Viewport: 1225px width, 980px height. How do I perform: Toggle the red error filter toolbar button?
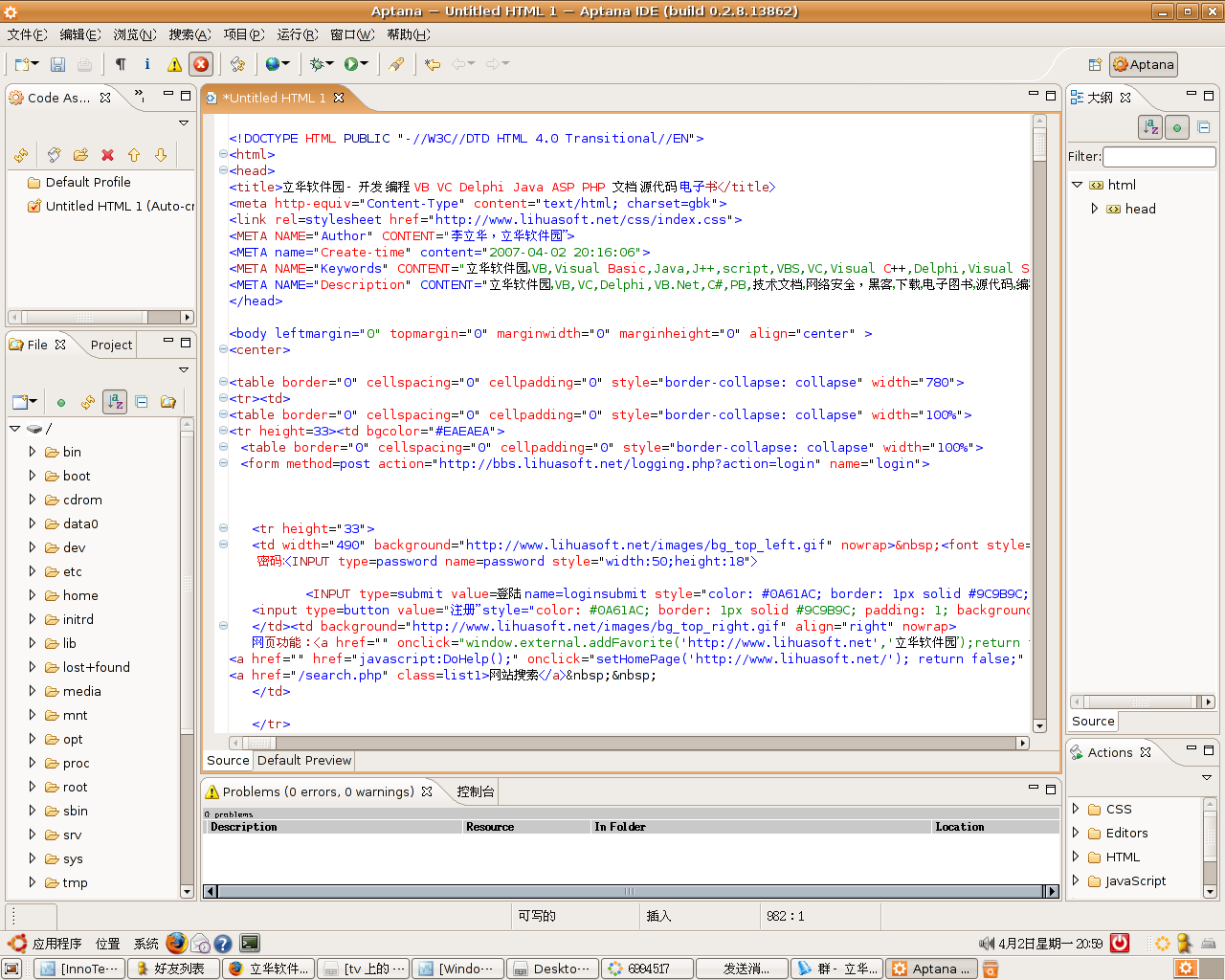(x=201, y=64)
